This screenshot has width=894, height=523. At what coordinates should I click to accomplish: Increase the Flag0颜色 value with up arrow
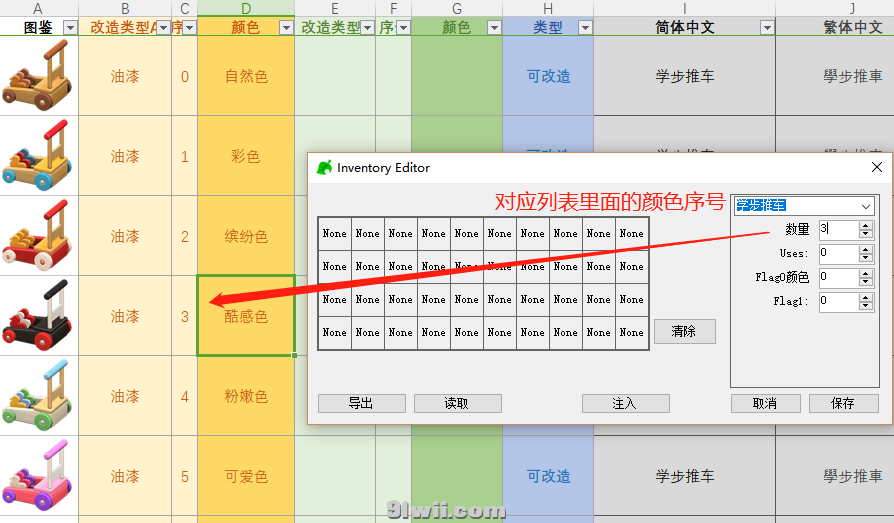[865, 272]
